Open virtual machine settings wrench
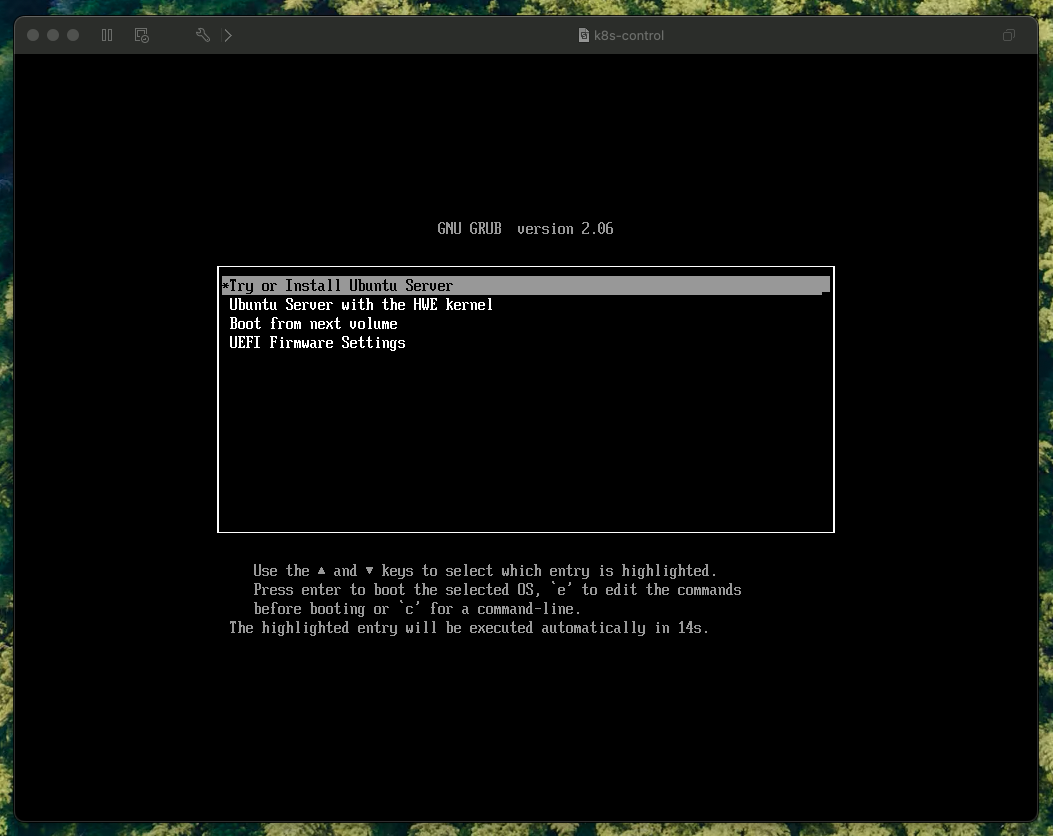 tap(203, 36)
